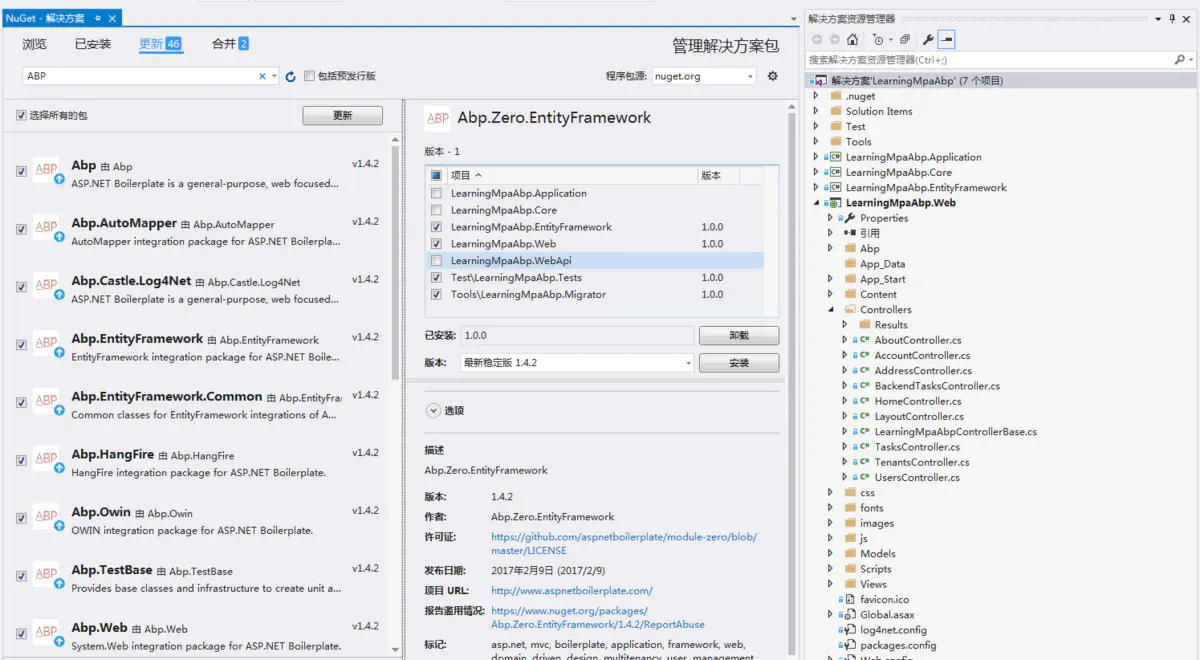Clear the ABP search text
1200x660 pixels.
263,76
